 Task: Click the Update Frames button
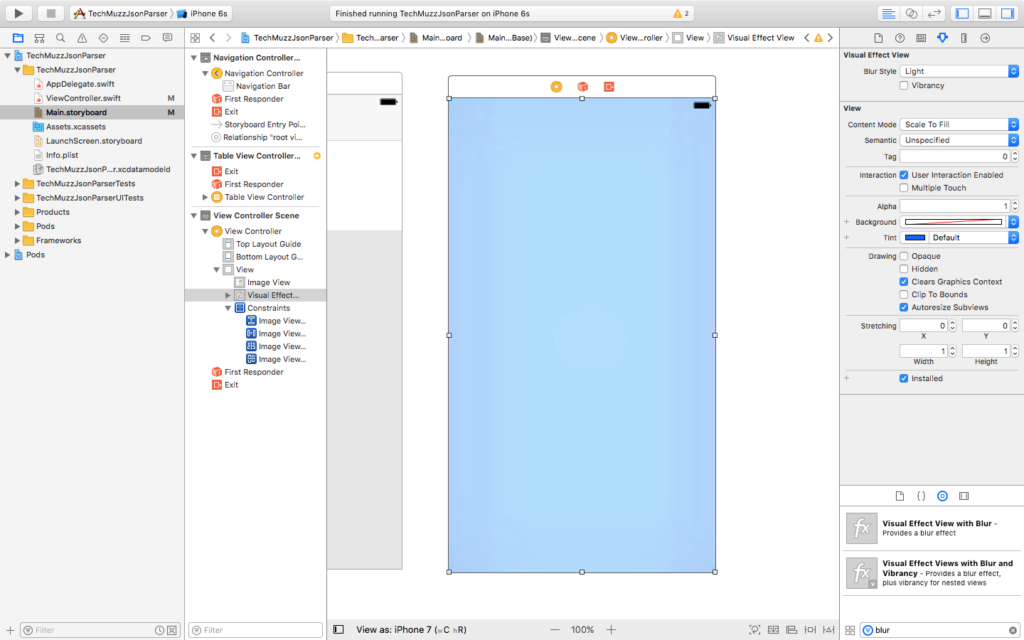point(754,630)
